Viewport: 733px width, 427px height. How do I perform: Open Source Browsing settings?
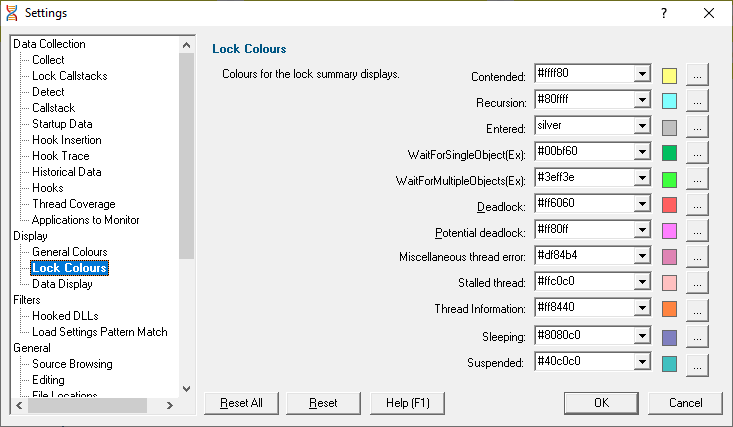click(x=72, y=364)
